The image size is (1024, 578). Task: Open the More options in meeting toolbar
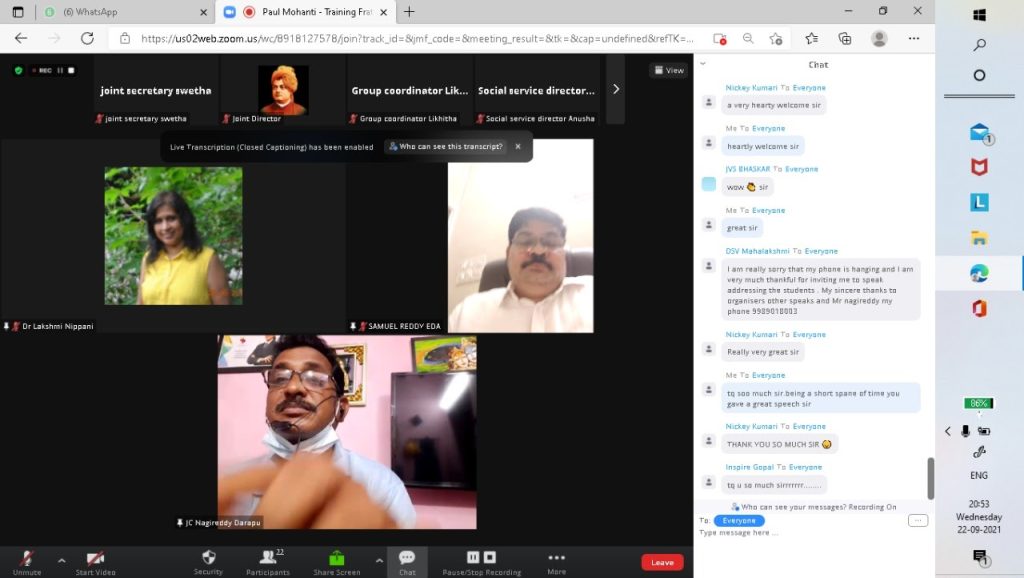click(x=556, y=561)
